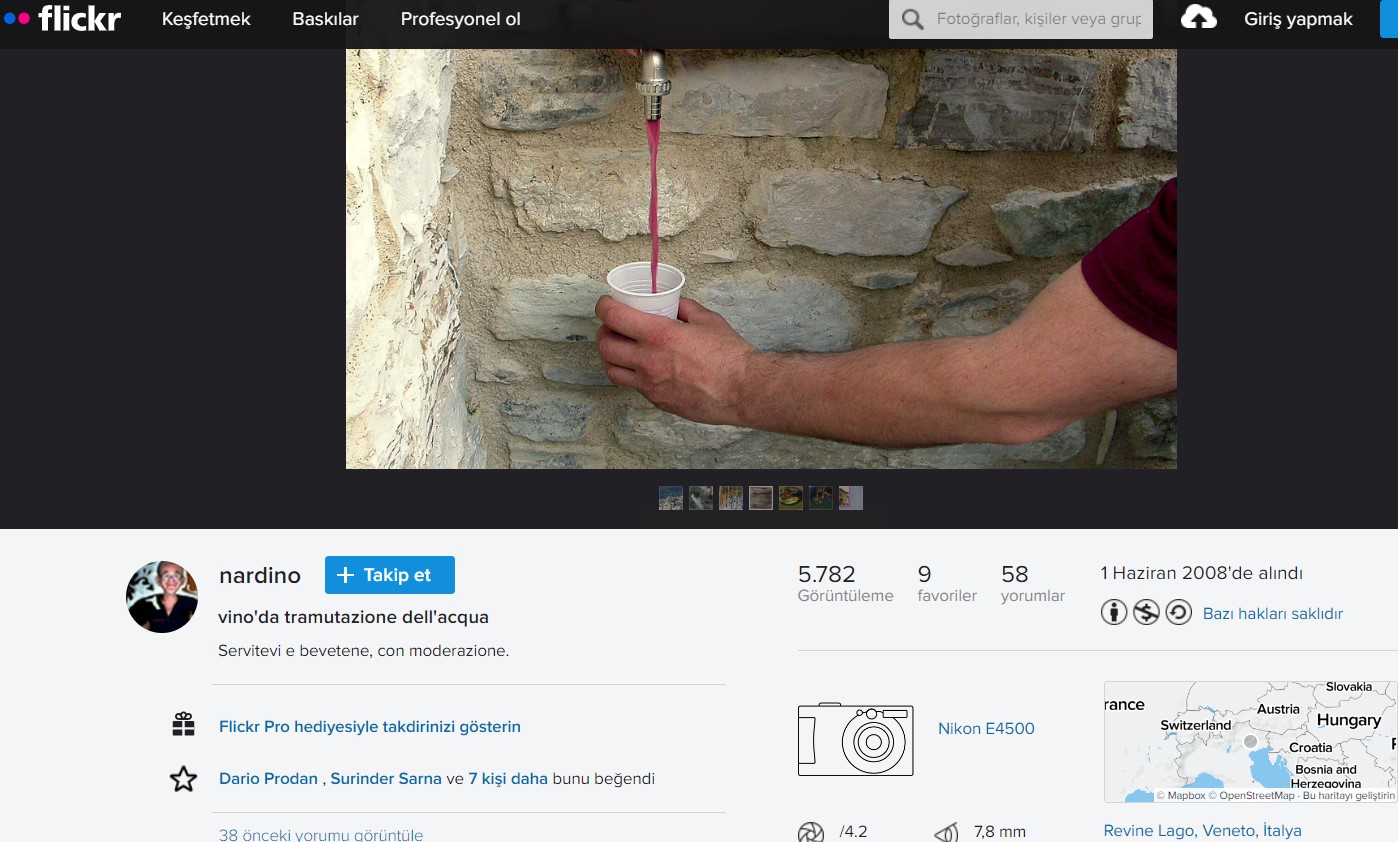The width and height of the screenshot is (1398, 842).
Task: Open the Baskılar menu item
Action: click(325, 19)
